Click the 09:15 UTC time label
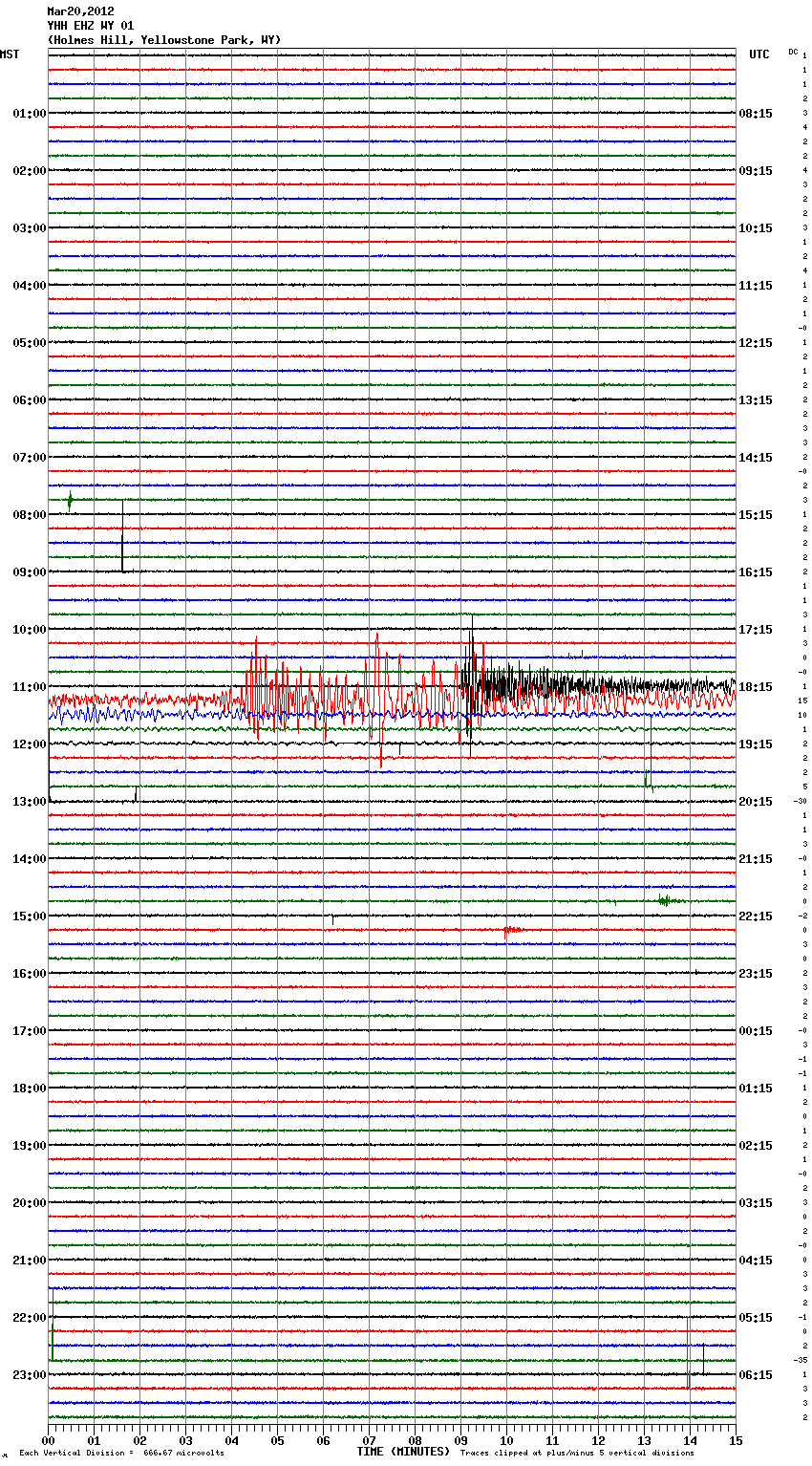The height and width of the screenshot is (1466, 812). 756,171
